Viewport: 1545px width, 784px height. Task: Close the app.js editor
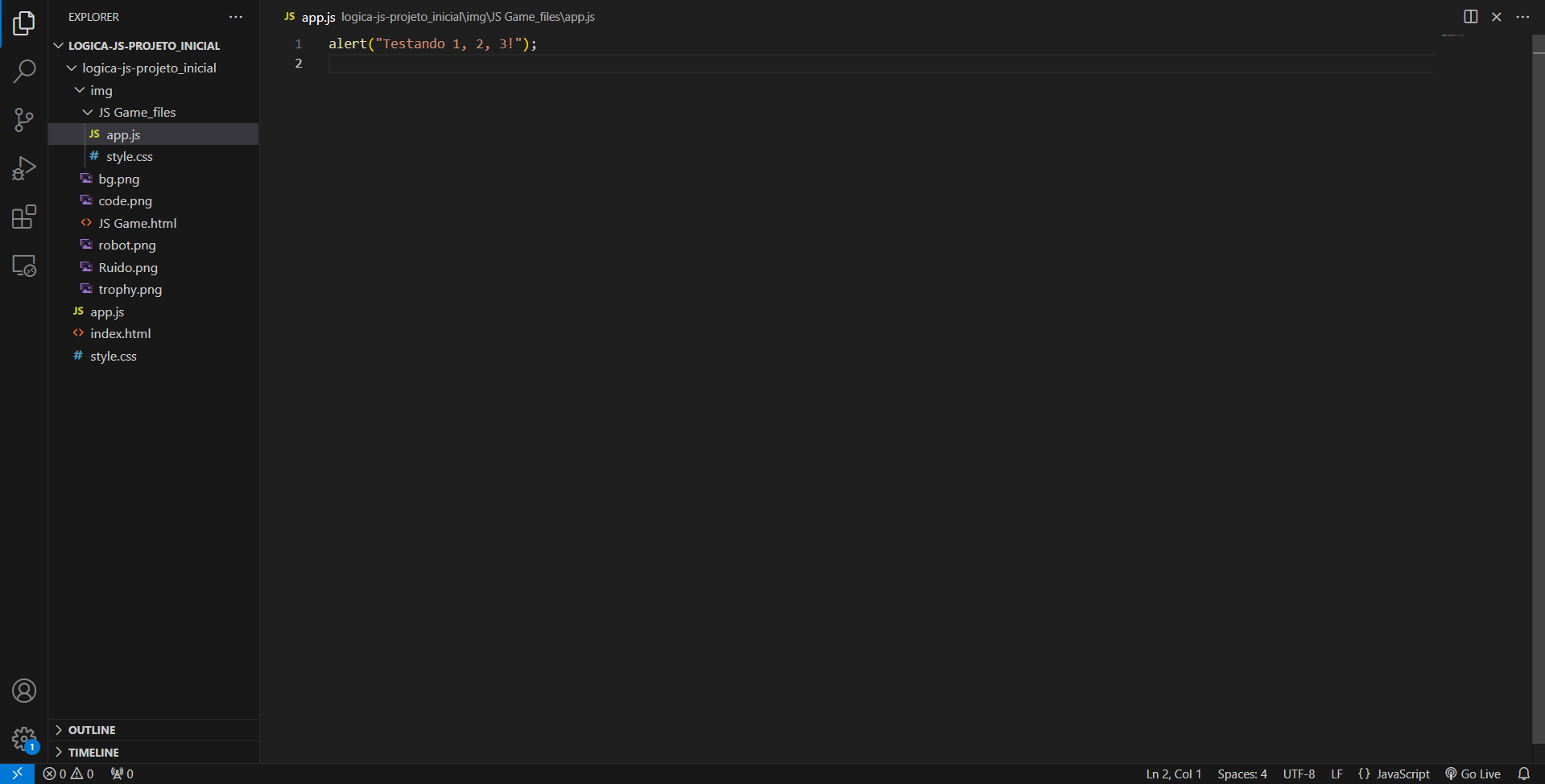pyautogui.click(x=1497, y=17)
